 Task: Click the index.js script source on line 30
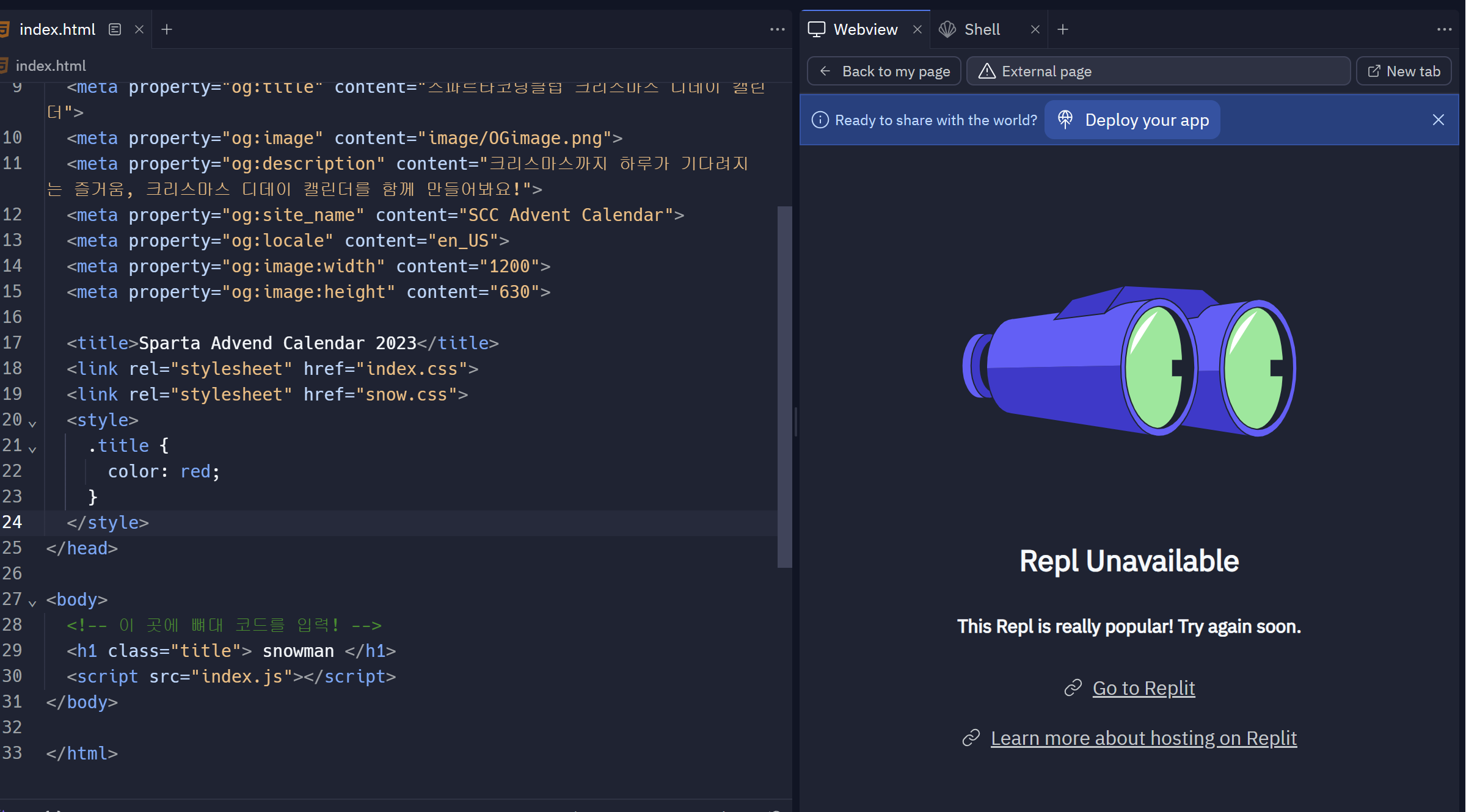click(x=242, y=676)
